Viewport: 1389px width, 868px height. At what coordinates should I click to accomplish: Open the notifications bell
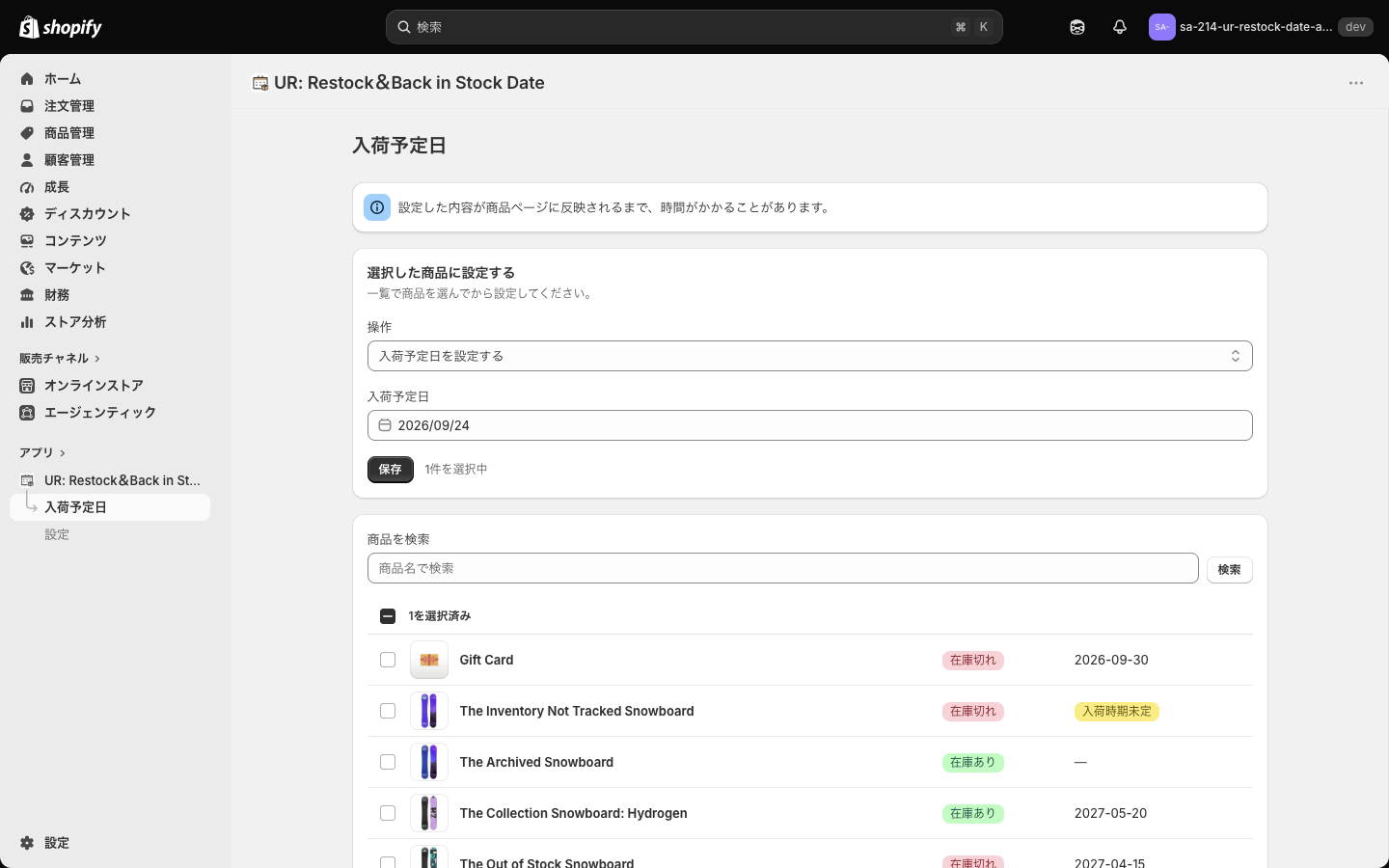[1120, 27]
